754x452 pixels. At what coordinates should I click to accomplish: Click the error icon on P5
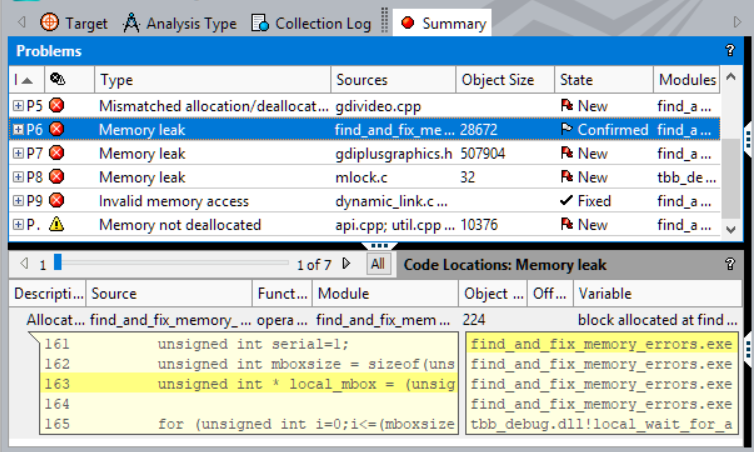[57, 105]
